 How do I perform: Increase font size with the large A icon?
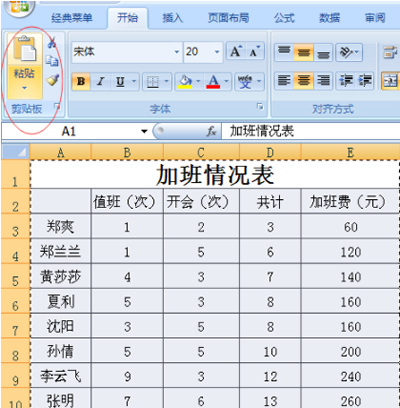pos(236,52)
